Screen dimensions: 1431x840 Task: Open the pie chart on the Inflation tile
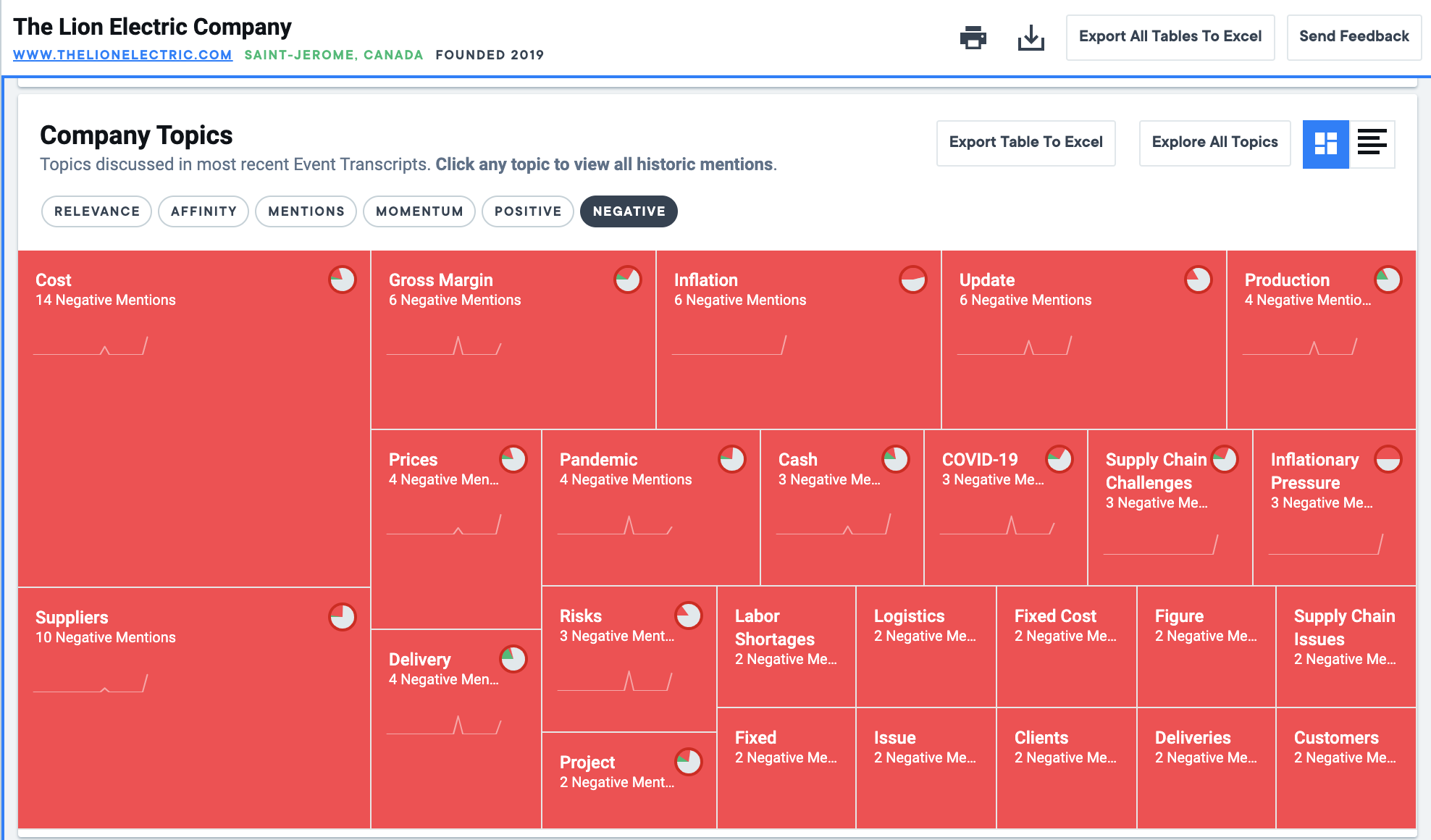coord(913,279)
